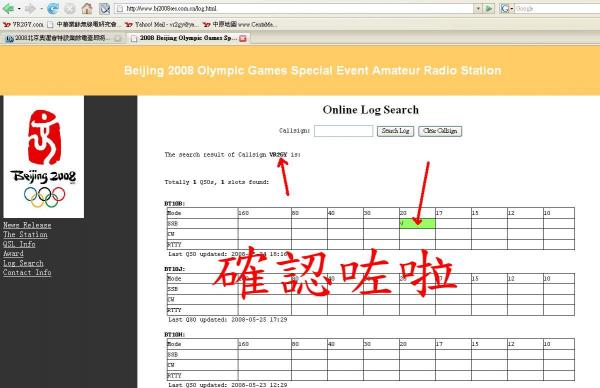The width and height of the screenshot is (600, 388).
Task: Click the green 20m SSB highlighted cell
Action: coord(417,223)
